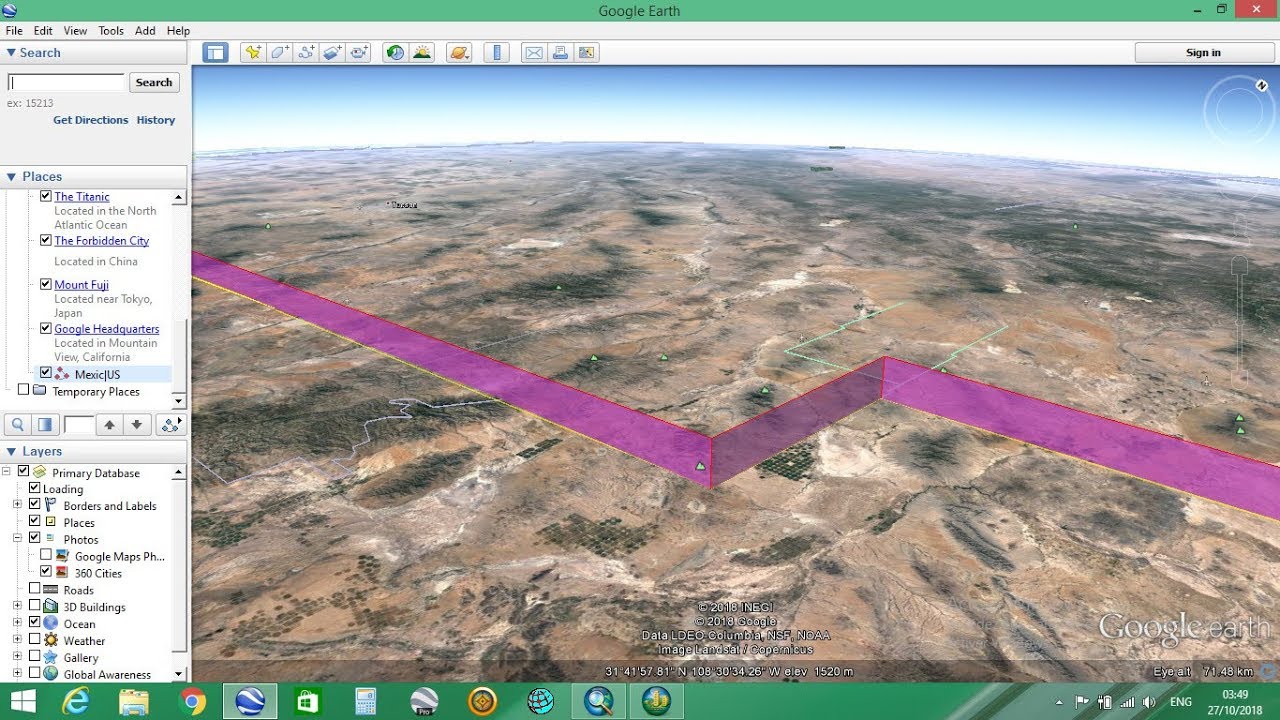The height and width of the screenshot is (720, 1280).
Task: Click into the search input field
Action: (x=67, y=83)
